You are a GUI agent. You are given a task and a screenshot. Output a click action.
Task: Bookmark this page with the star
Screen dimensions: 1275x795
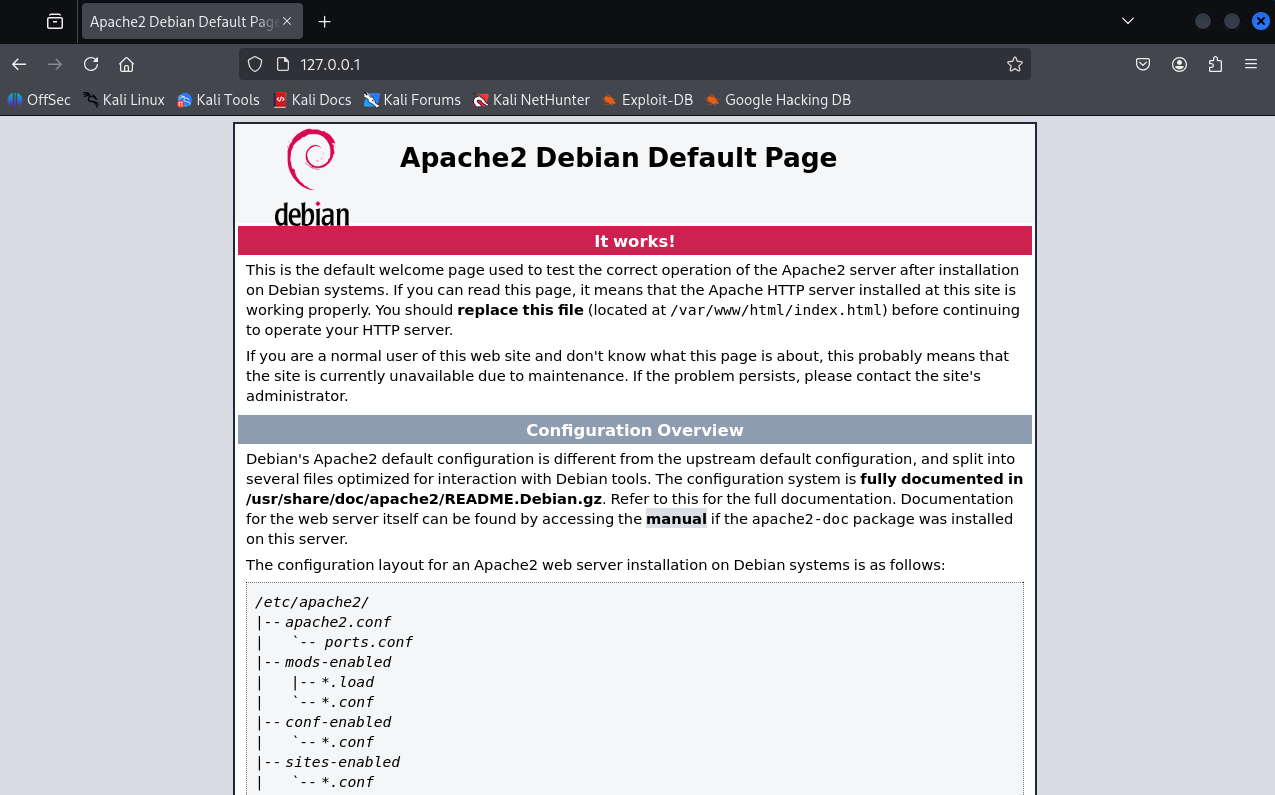point(1015,64)
